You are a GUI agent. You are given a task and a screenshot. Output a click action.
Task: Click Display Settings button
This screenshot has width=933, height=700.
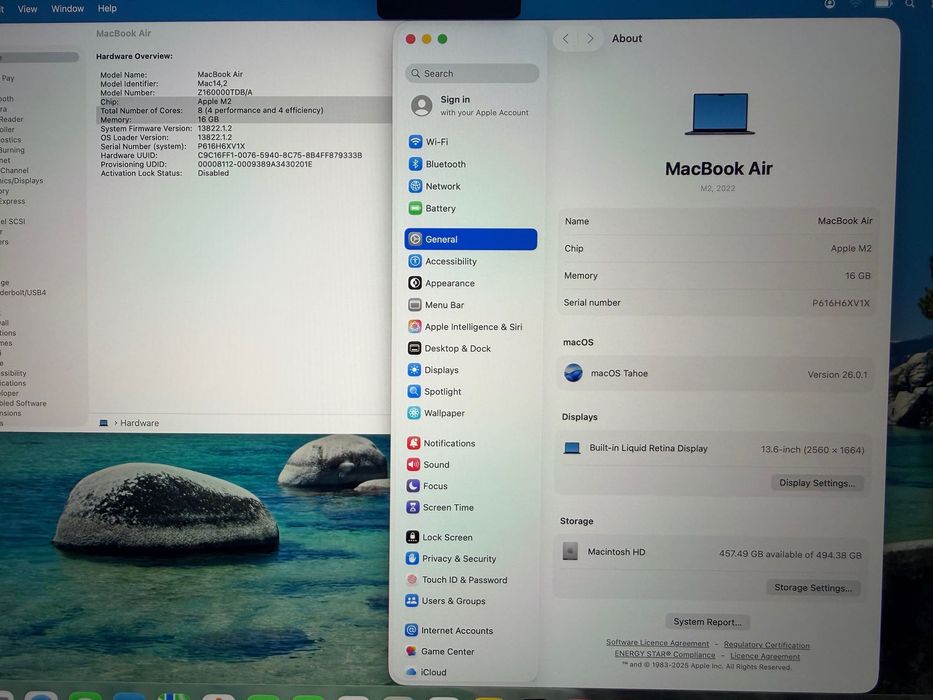(x=817, y=483)
